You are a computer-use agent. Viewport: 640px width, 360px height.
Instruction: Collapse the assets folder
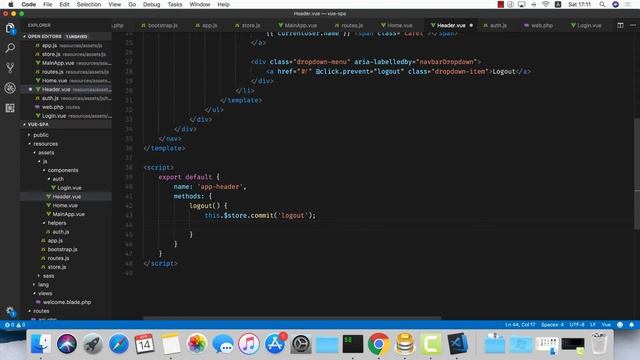[x=46, y=153]
